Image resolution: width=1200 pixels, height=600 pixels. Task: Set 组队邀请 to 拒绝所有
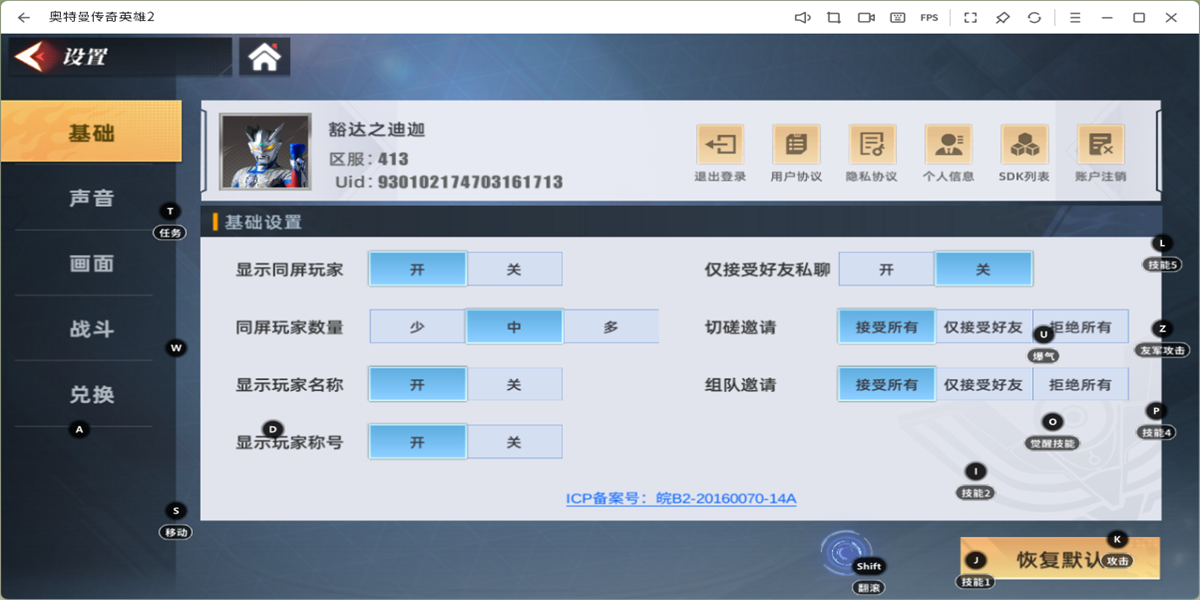point(1080,385)
